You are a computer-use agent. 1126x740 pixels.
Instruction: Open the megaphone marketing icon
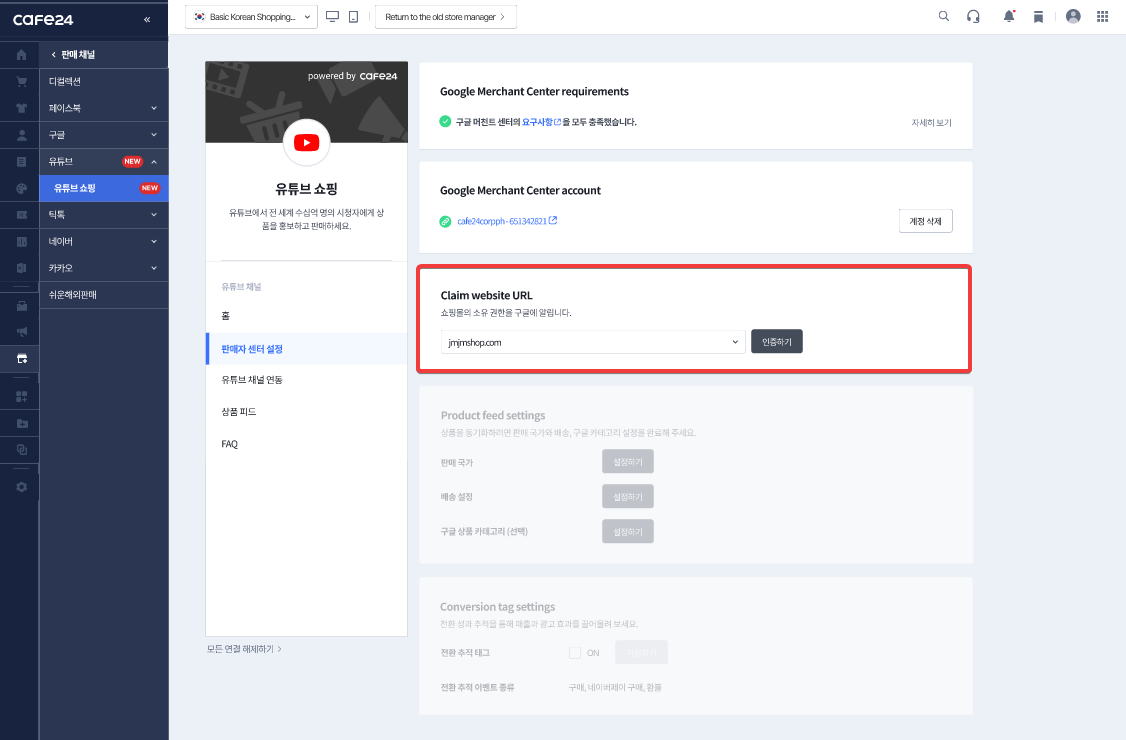pyautogui.click(x=22, y=331)
